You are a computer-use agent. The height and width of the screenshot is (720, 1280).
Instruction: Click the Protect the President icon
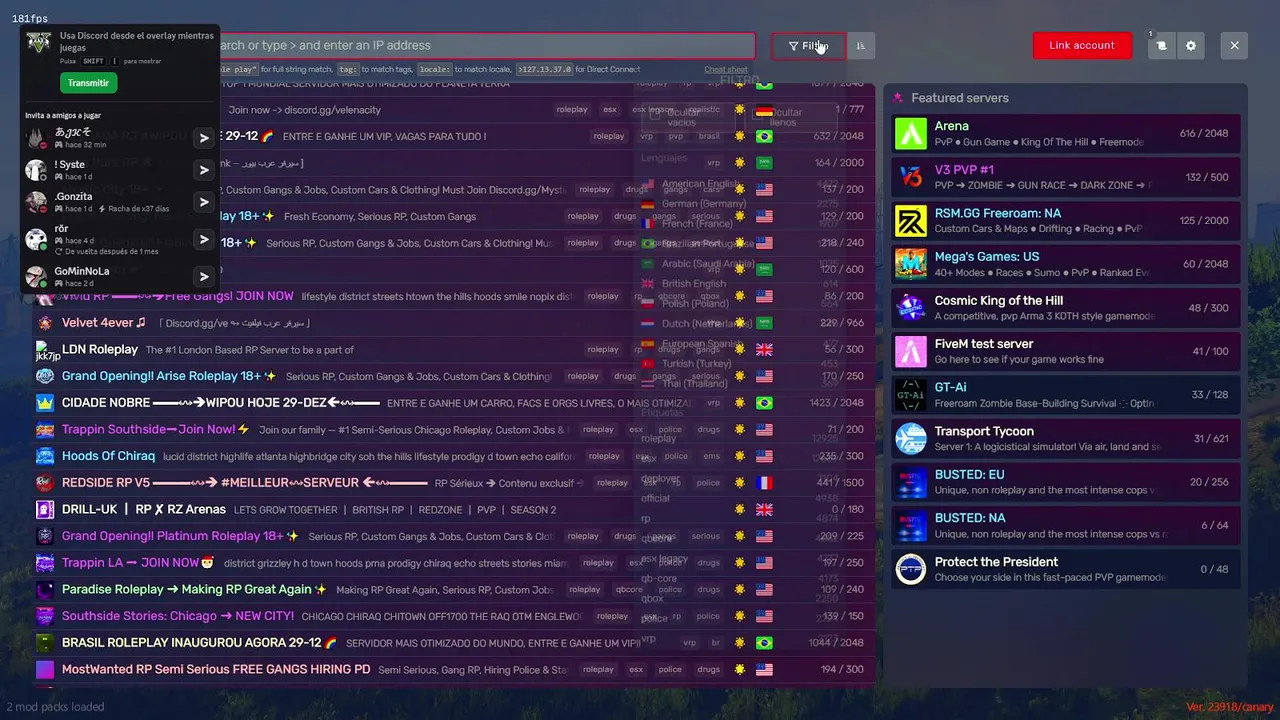(x=911, y=569)
